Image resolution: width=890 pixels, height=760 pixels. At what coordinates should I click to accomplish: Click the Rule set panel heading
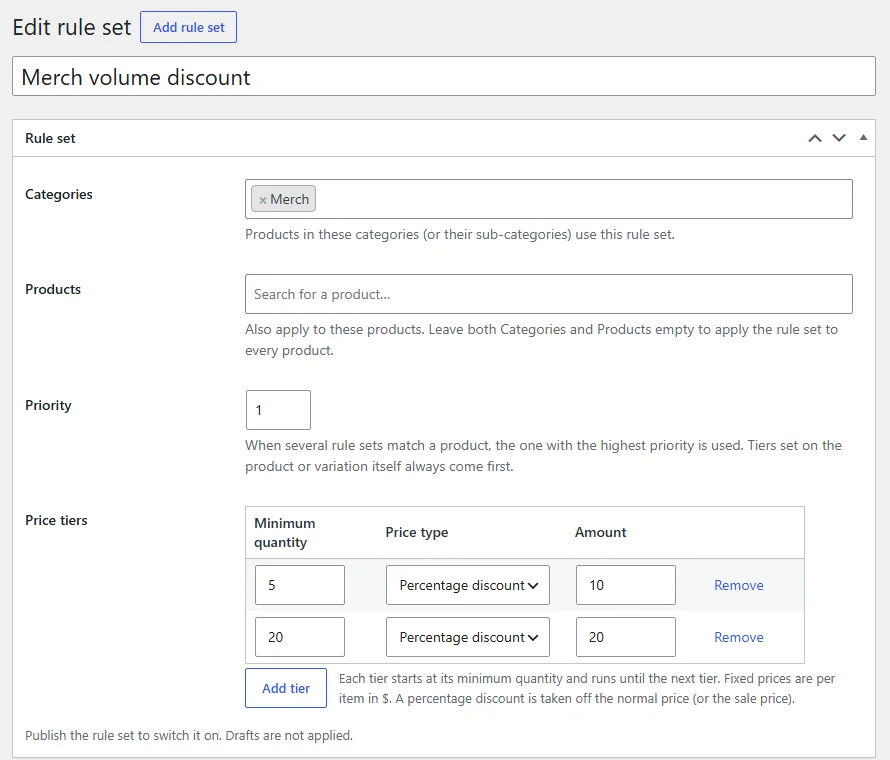pyautogui.click(x=50, y=138)
